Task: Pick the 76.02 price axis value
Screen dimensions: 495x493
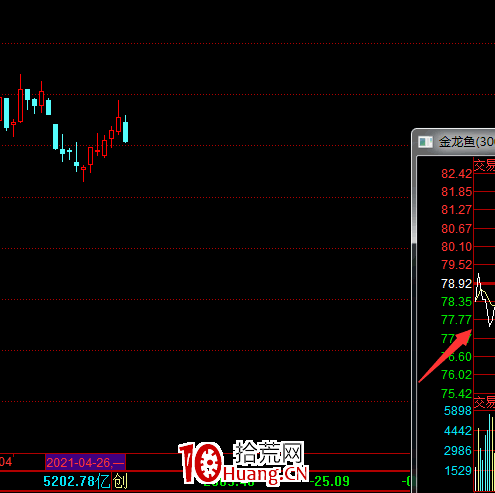Action: [456, 375]
